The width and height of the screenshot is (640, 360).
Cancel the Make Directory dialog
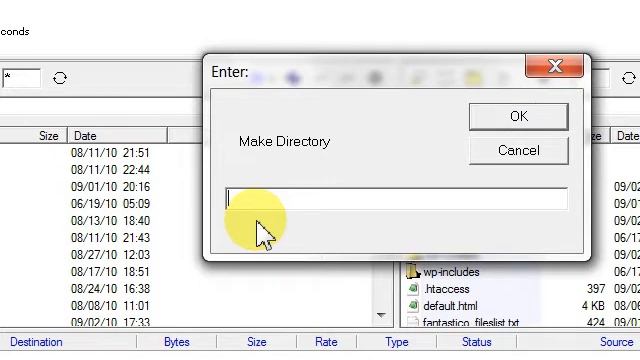pos(518,151)
